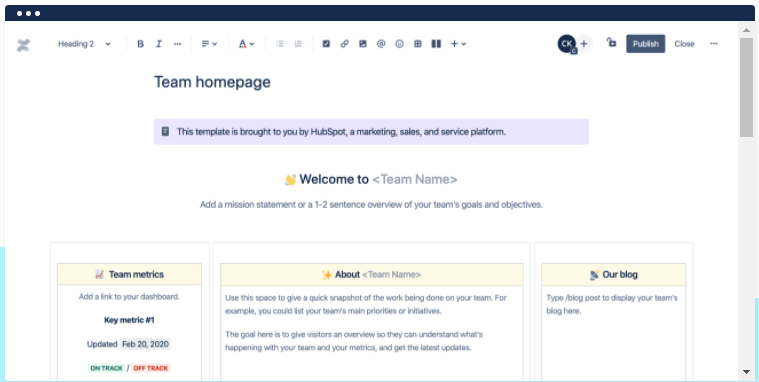
Task: Click the 'Type /blog post' text
Action: point(612,305)
